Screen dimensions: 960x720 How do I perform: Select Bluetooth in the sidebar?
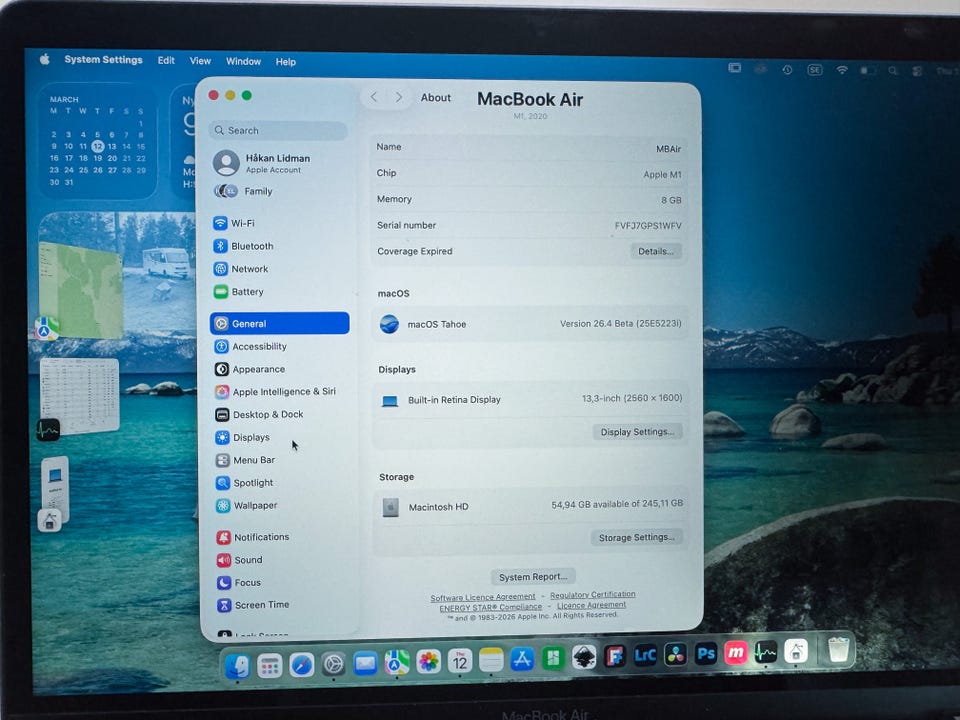251,246
